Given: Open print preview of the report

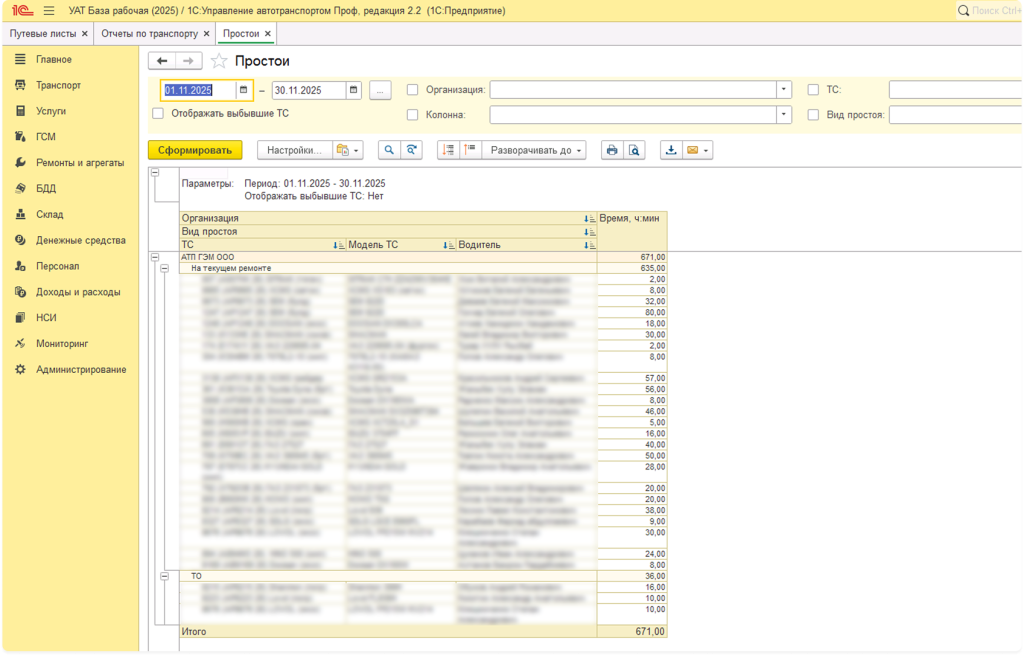Looking at the screenshot, I should coord(634,150).
